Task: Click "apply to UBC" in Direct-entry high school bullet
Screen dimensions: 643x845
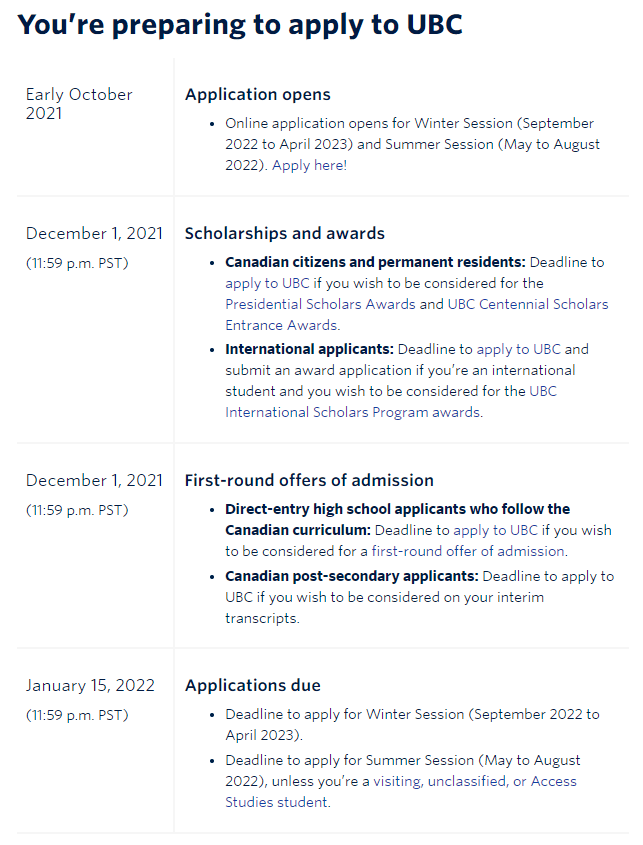Action: tap(495, 530)
